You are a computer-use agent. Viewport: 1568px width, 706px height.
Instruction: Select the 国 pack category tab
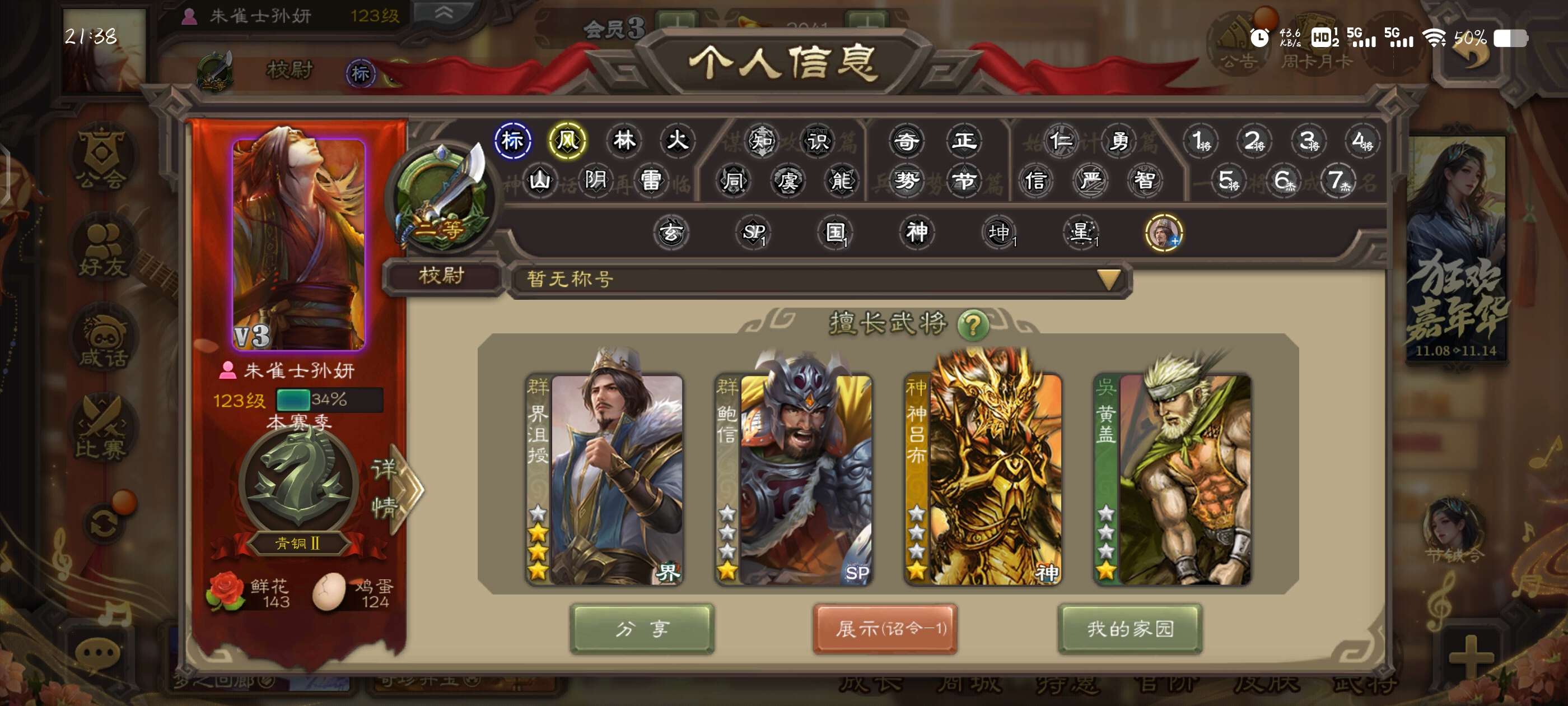(835, 232)
